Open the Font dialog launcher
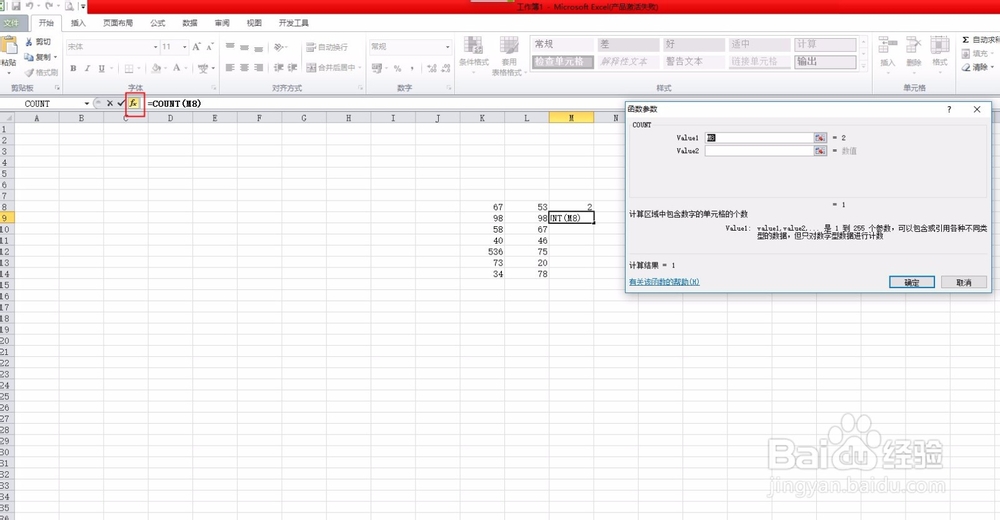1000x520 pixels. [x=214, y=88]
